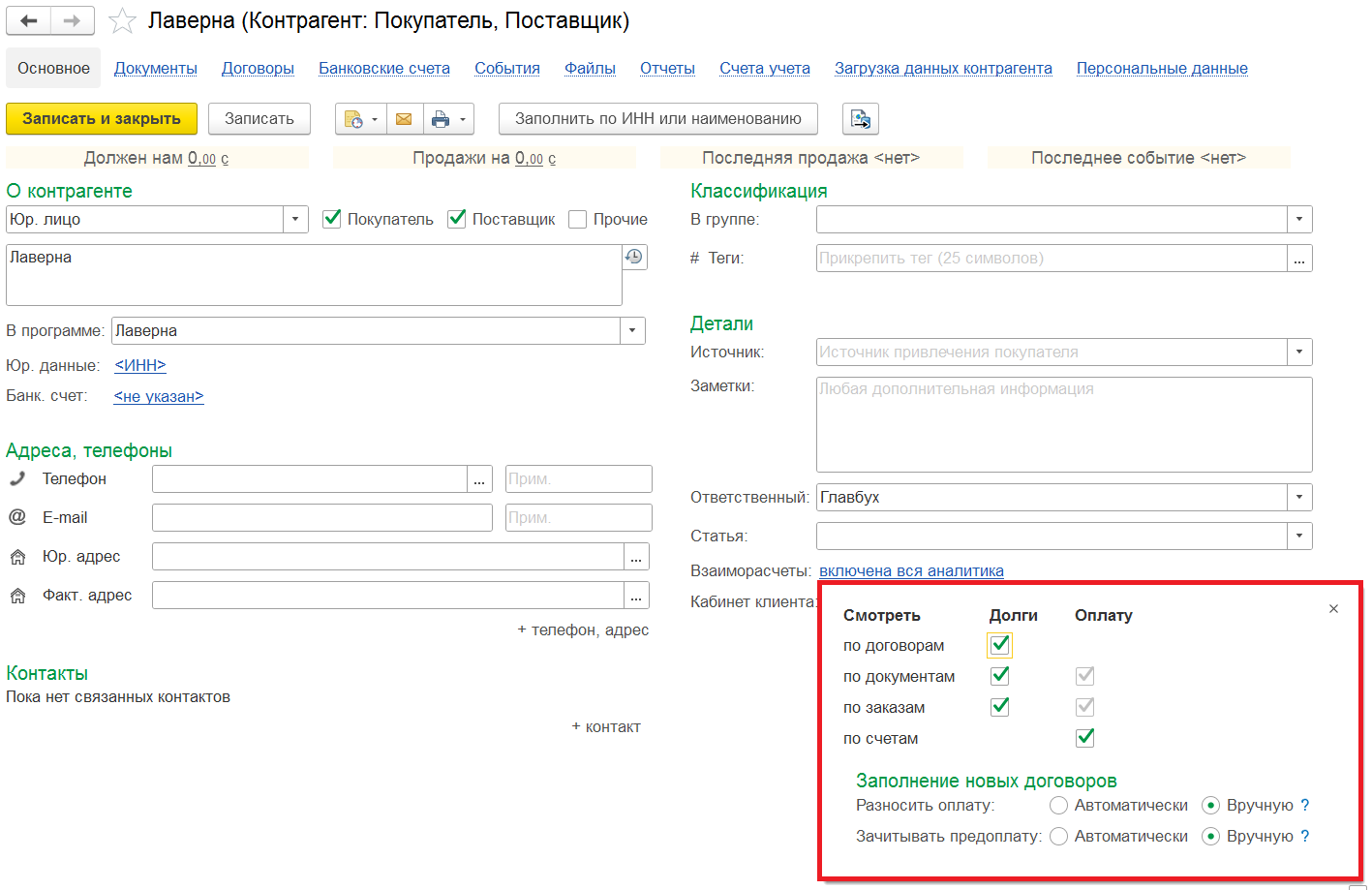The image size is (1372, 890).
Task: Open the включена вся аналитика link
Action: [911, 570]
